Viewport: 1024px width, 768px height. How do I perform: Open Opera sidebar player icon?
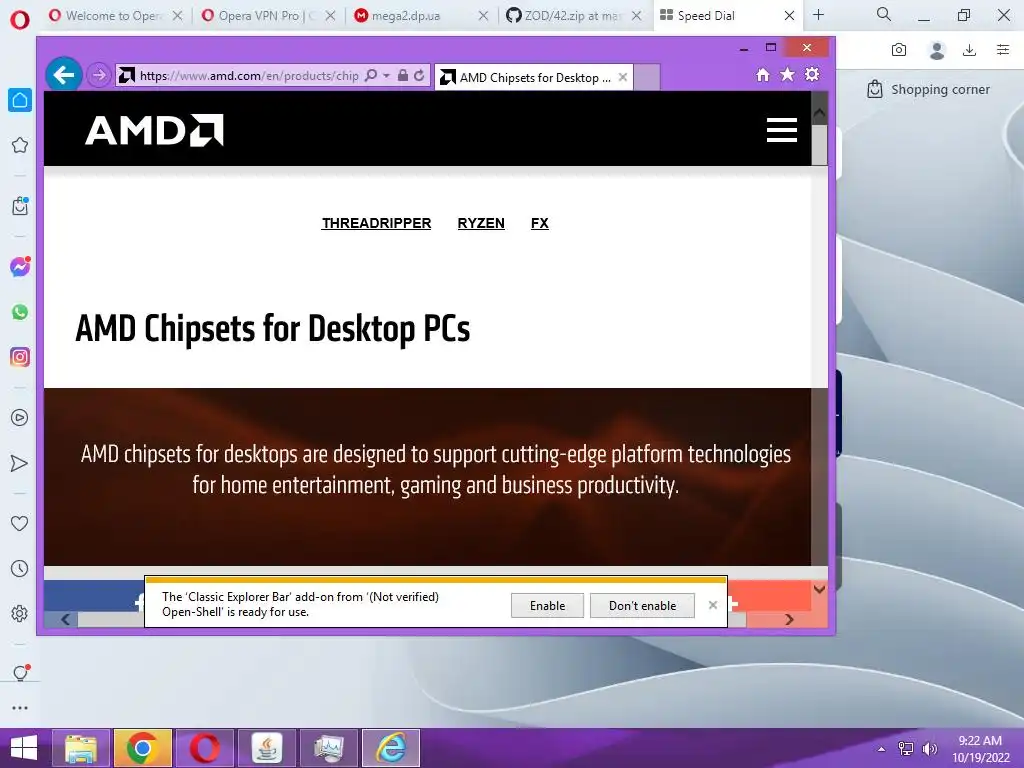coord(20,418)
